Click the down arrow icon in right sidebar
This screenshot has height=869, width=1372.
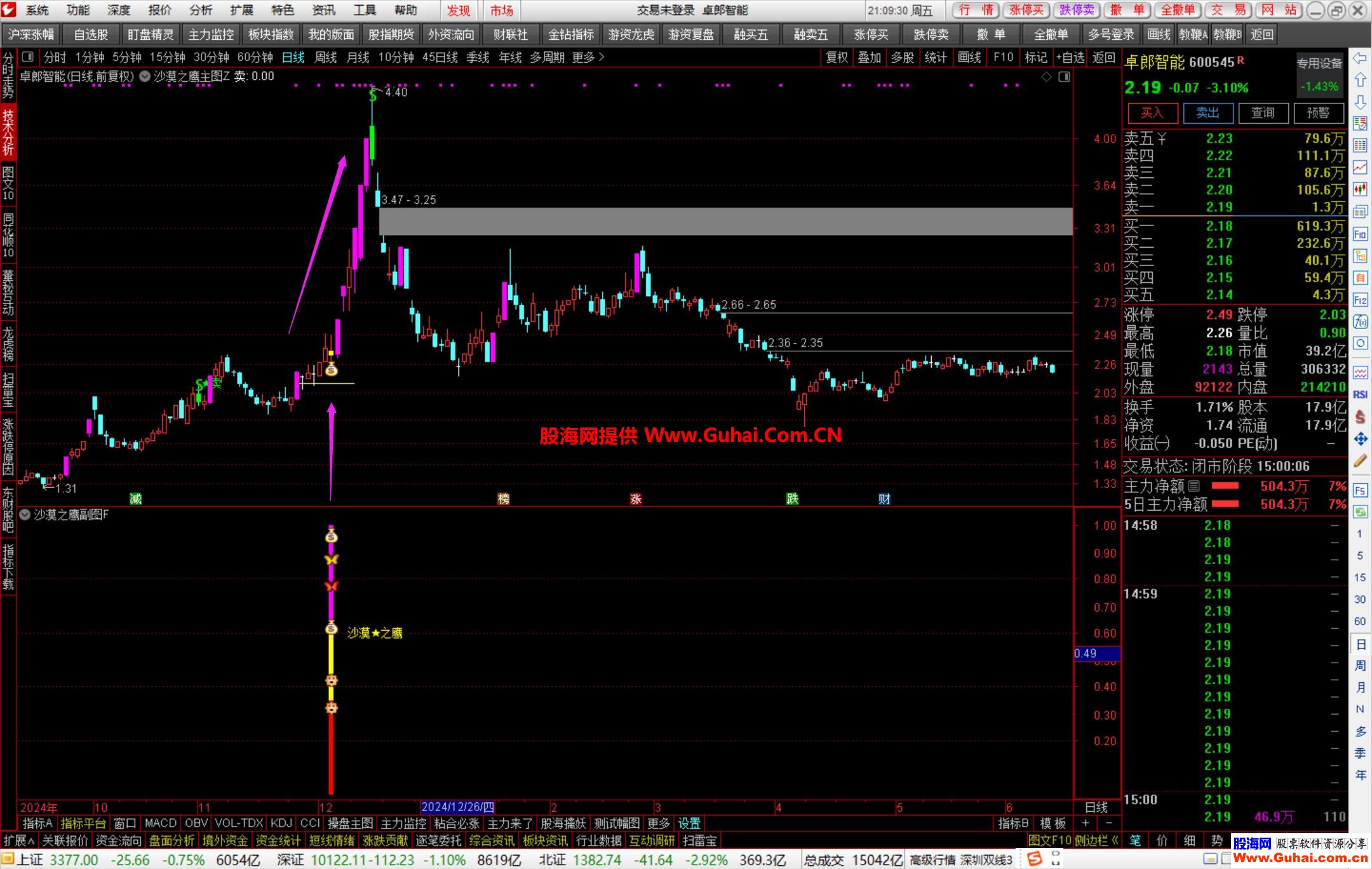tap(1359, 102)
